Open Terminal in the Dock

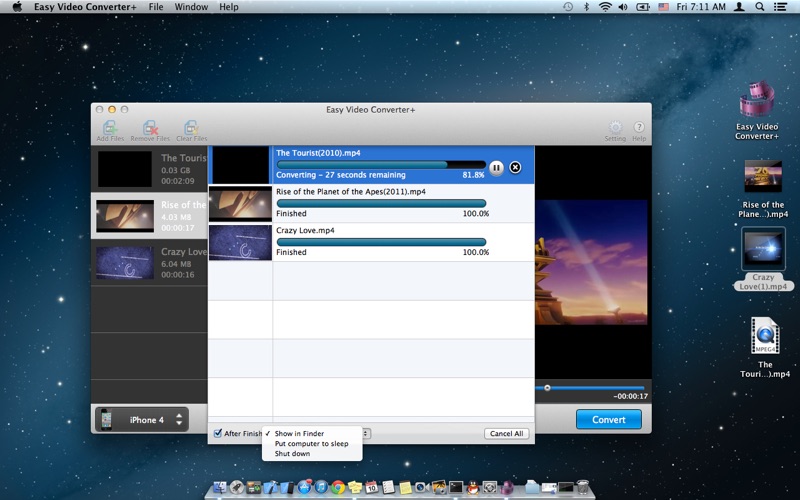(456, 488)
